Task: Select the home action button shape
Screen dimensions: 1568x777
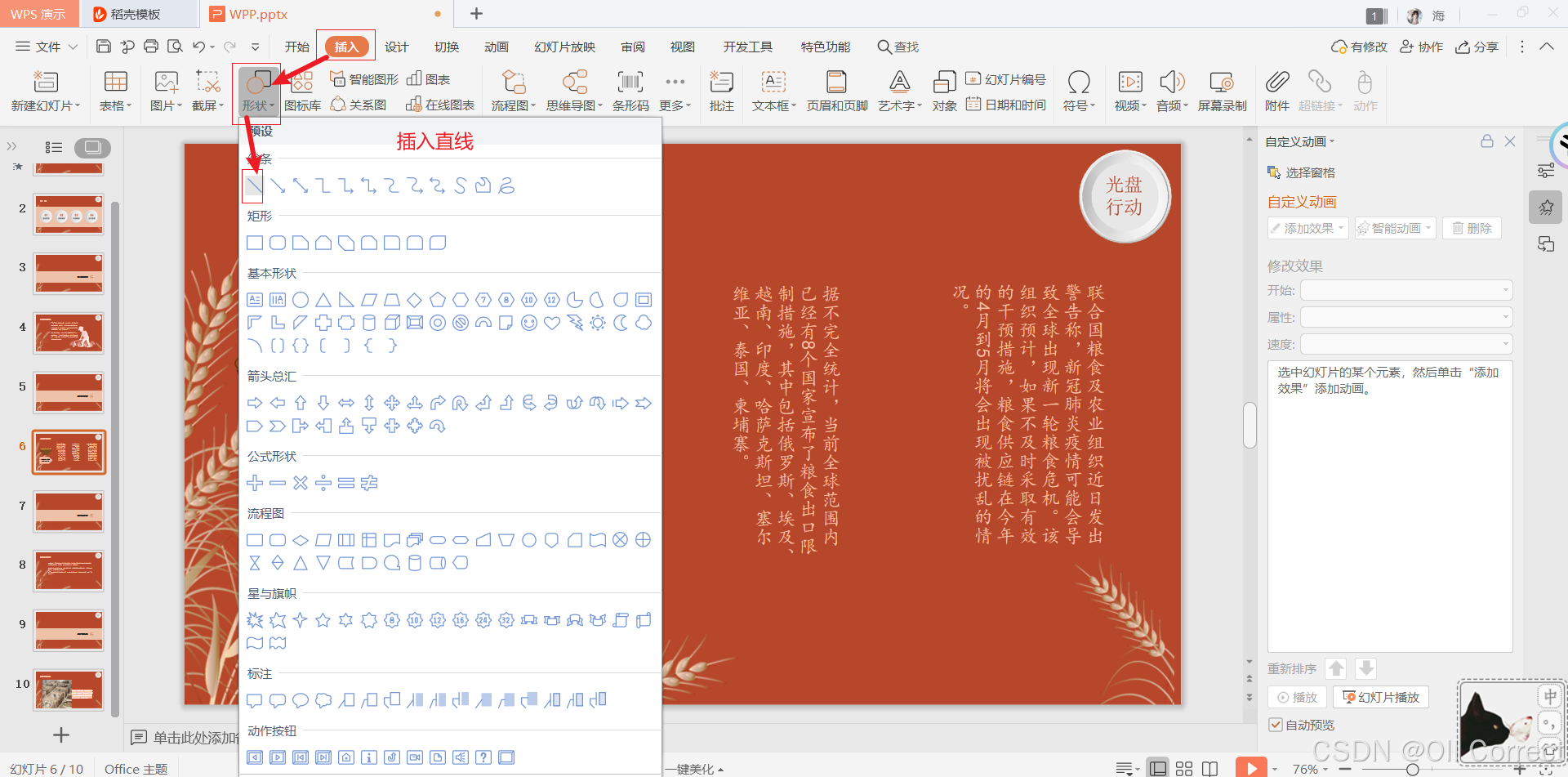Action: coord(346,757)
